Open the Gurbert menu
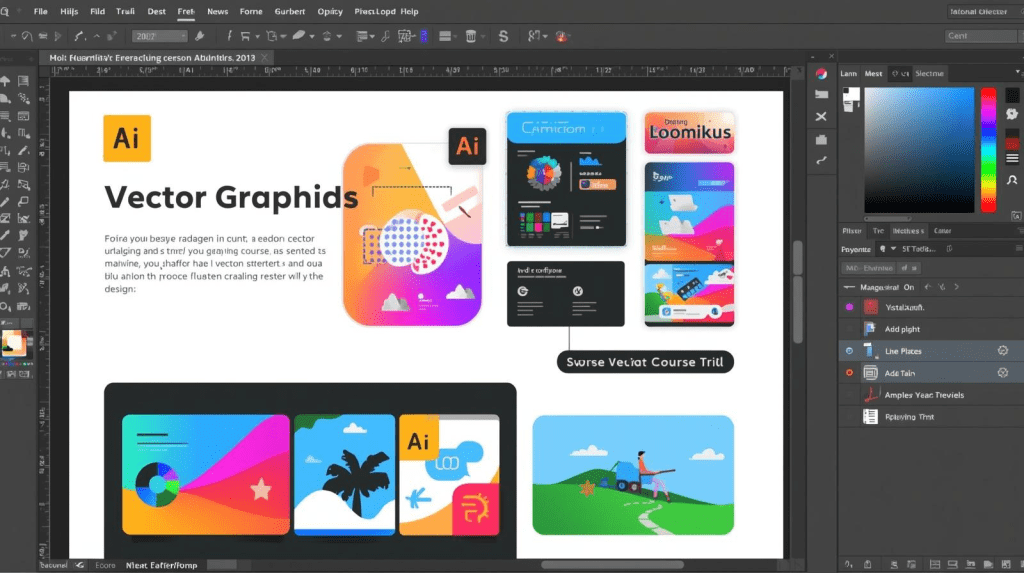 point(290,12)
